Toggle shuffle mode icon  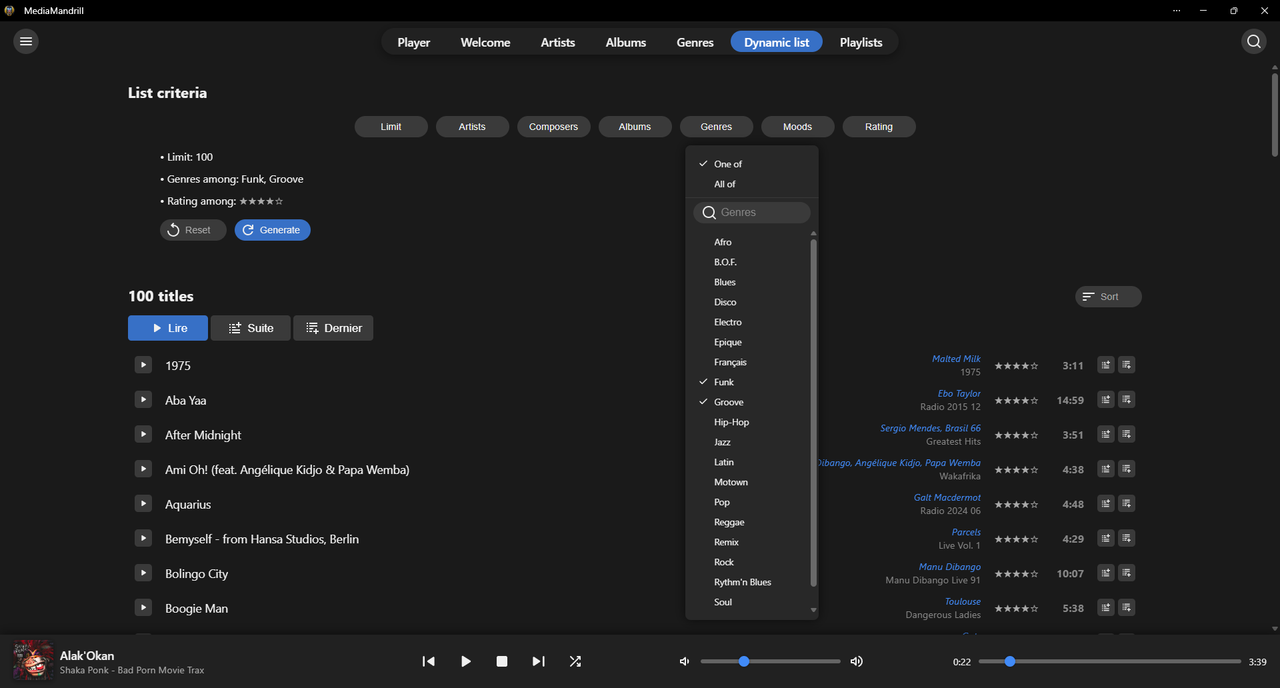(x=575, y=661)
